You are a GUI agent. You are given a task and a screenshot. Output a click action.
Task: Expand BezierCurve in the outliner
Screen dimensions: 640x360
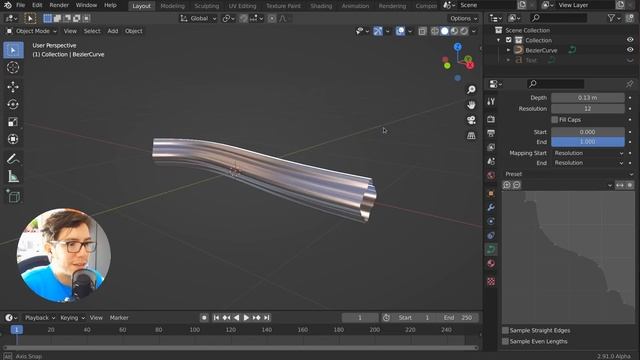509,50
